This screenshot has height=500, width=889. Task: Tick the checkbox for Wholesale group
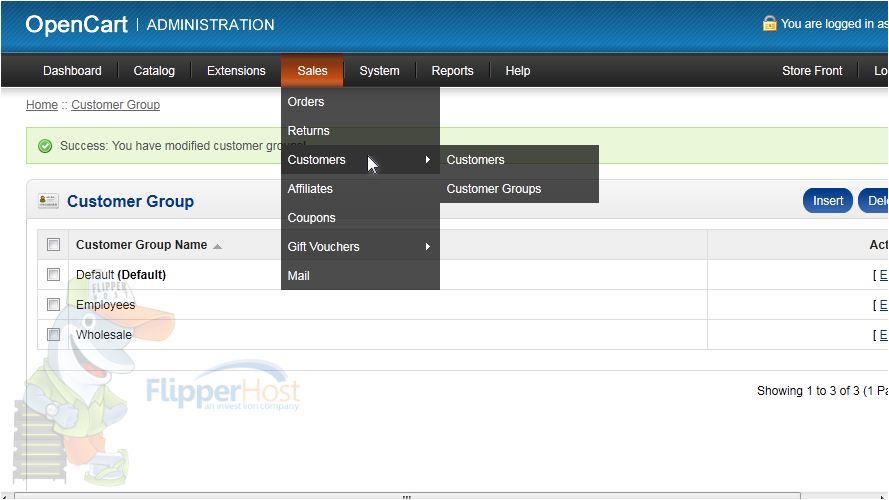coord(53,334)
